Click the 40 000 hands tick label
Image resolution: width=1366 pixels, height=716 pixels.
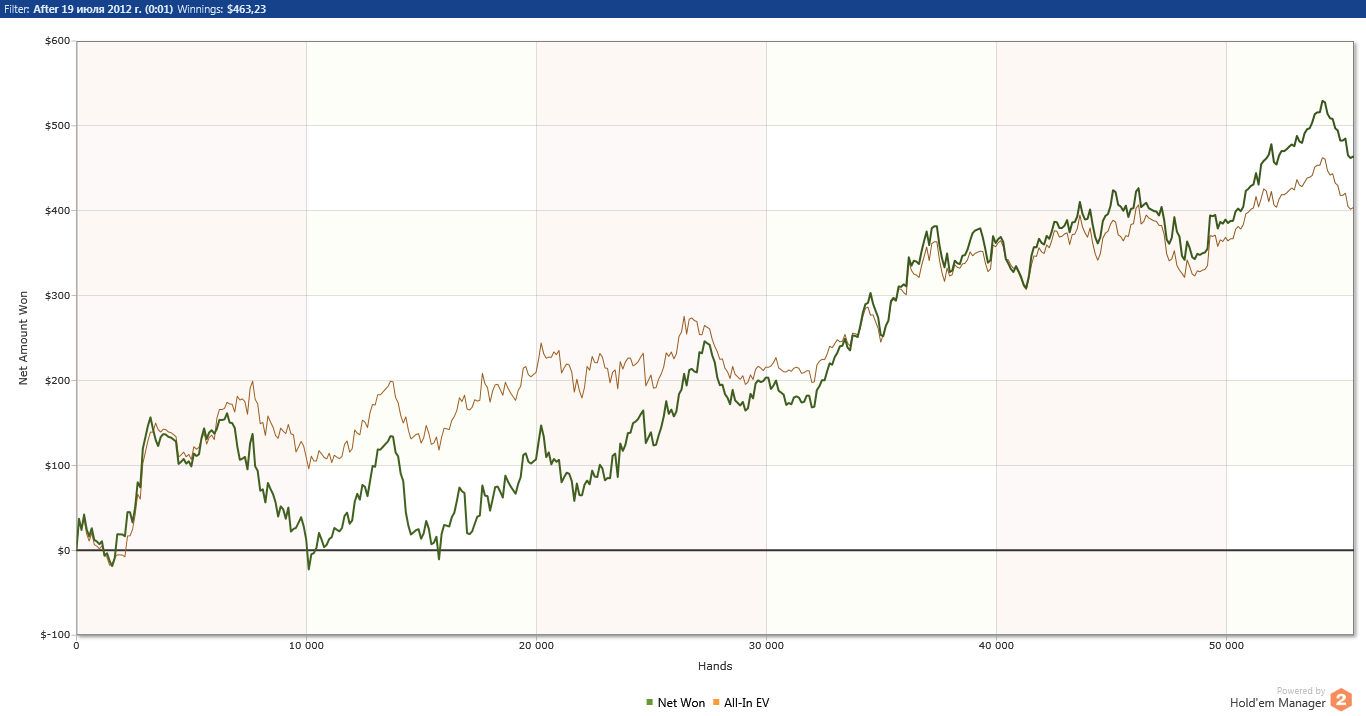996,647
